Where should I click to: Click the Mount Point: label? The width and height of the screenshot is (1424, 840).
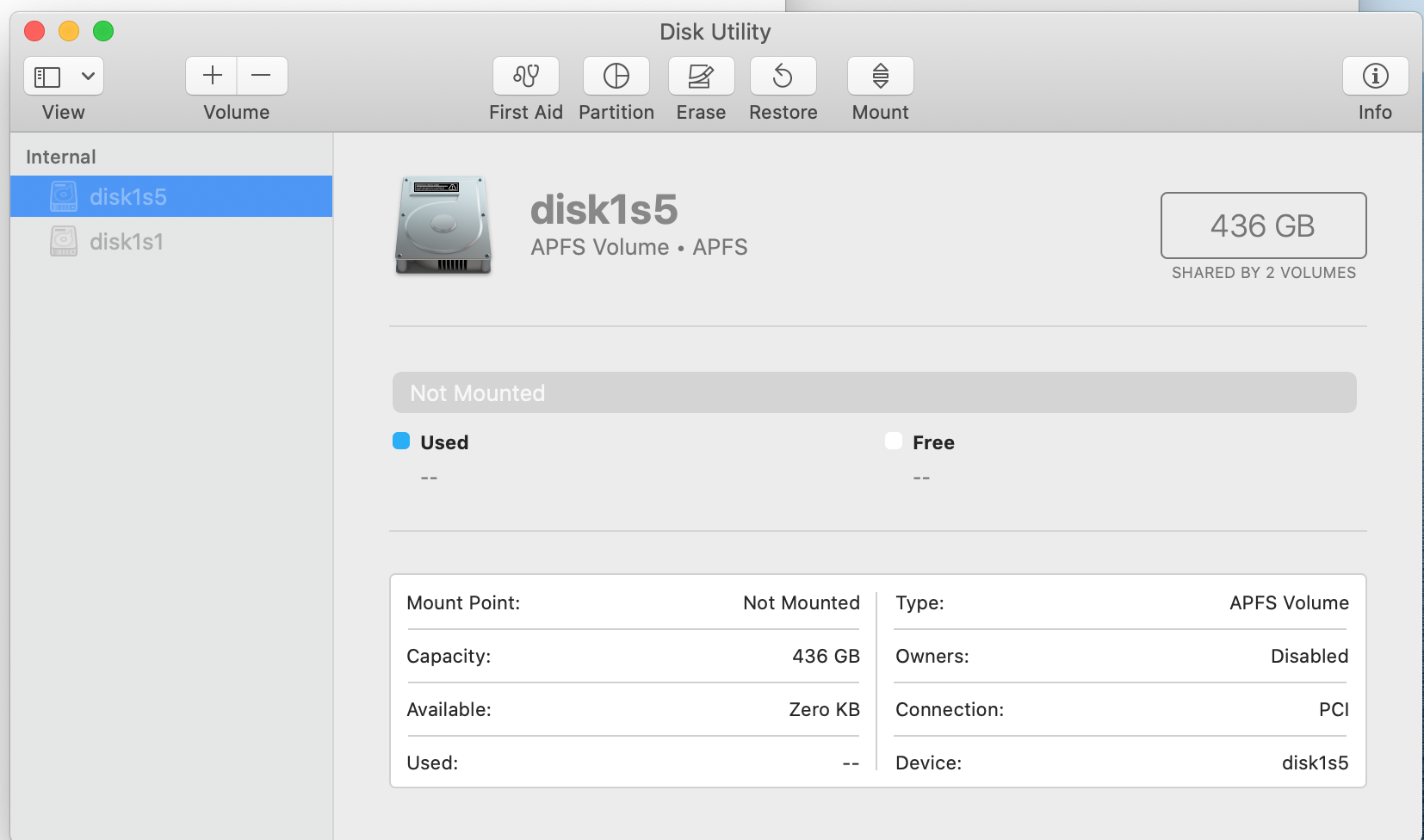(463, 602)
